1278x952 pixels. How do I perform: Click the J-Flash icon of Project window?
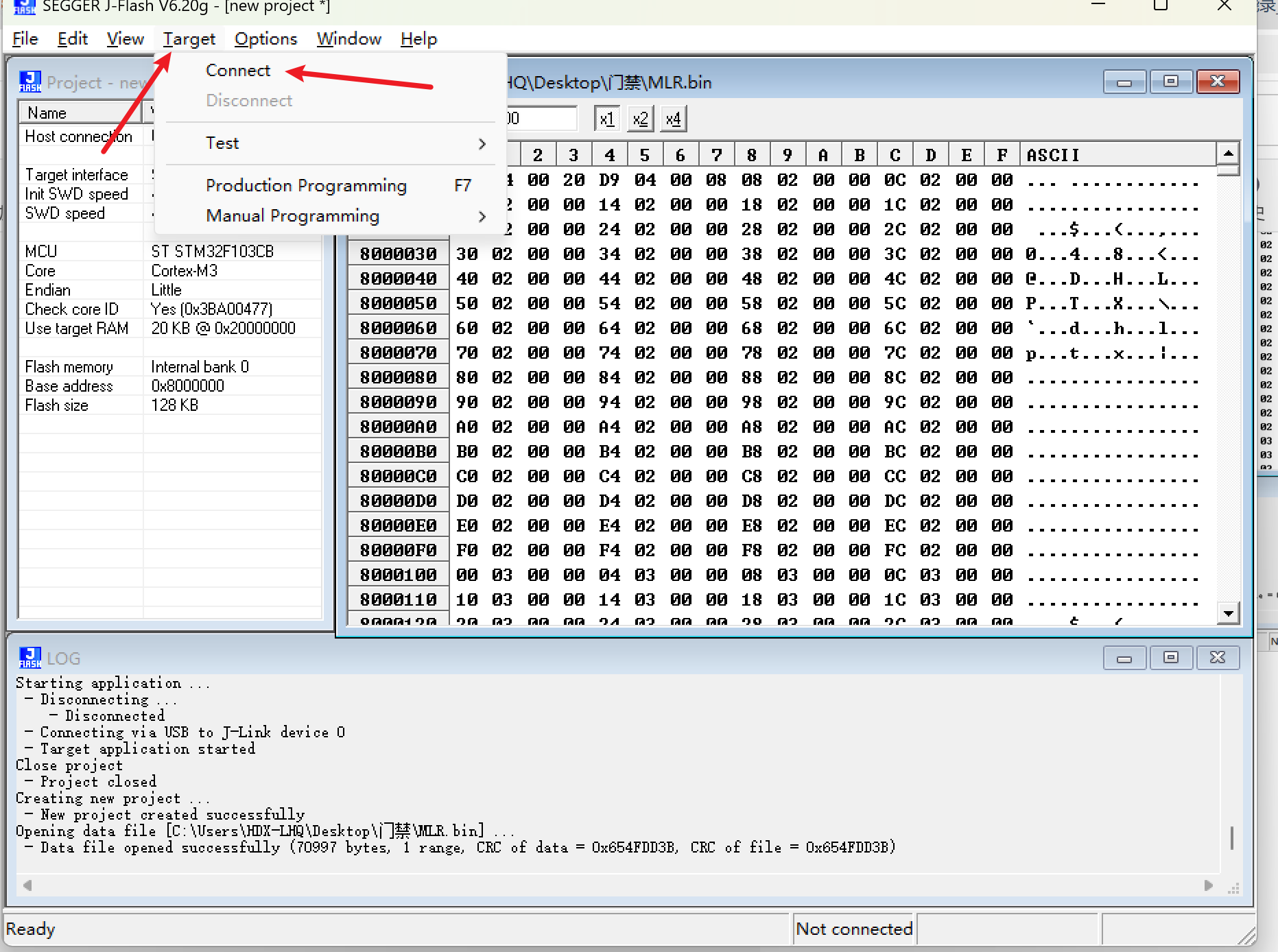coord(29,82)
